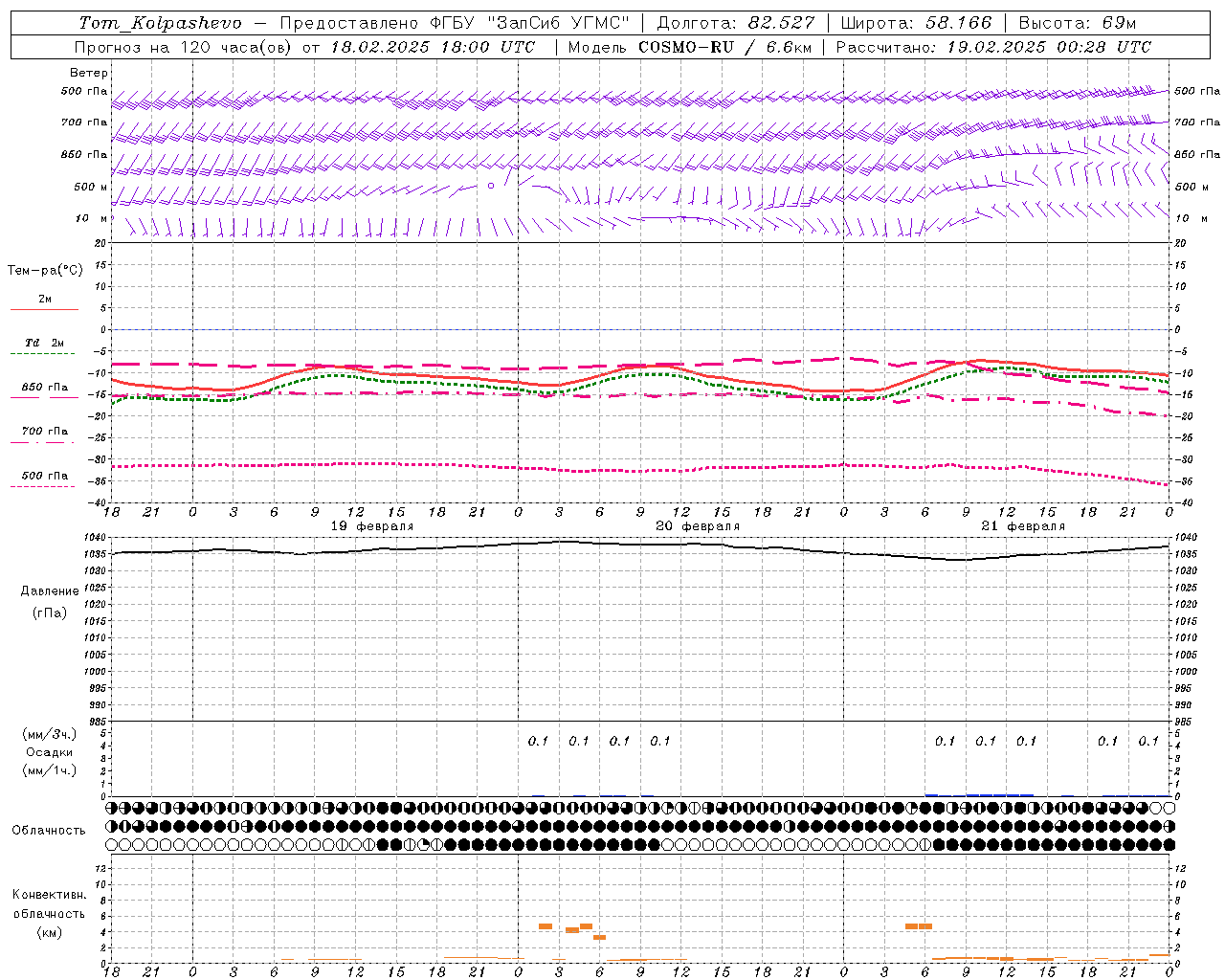The image size is (1225, 980).
Task: Click the 12 value on left convective height axis
Action: tap(102, 869)
